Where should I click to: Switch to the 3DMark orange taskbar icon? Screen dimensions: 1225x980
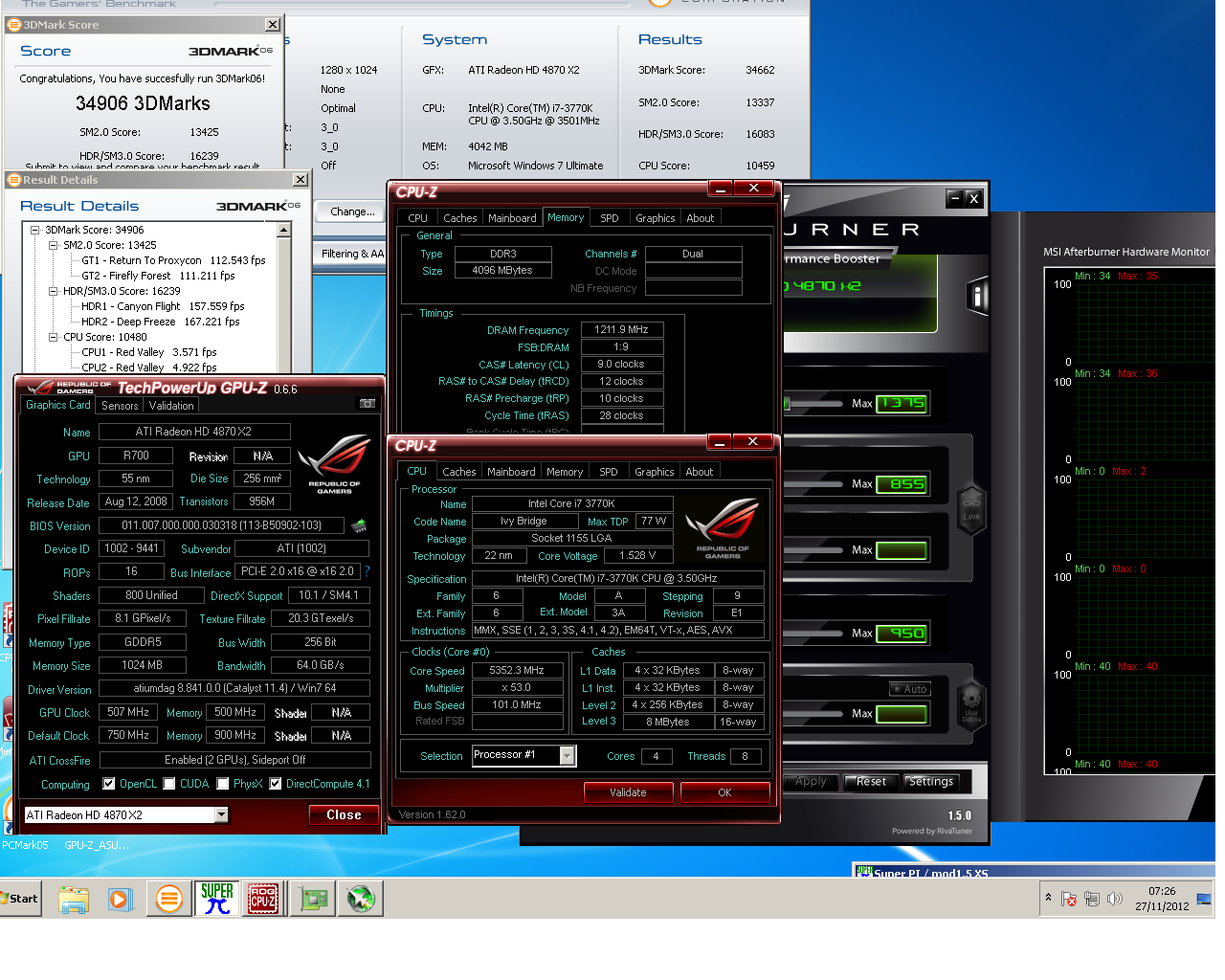pyautogui.click(x=169, y=899)
